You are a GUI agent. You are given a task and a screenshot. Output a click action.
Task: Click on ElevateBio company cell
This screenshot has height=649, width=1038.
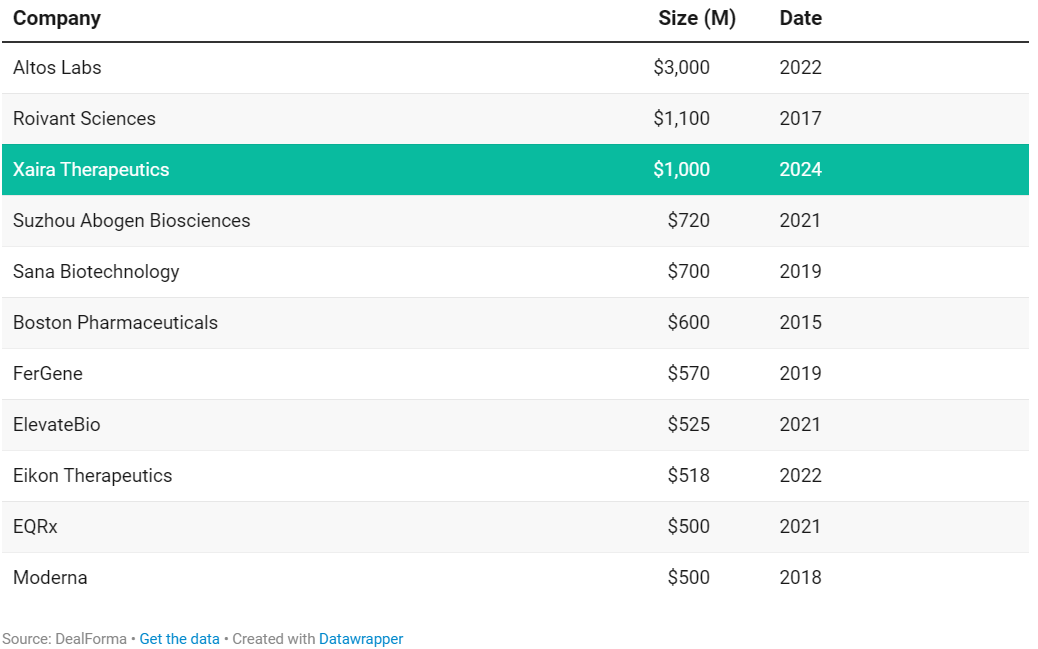(x=56, y=425)
